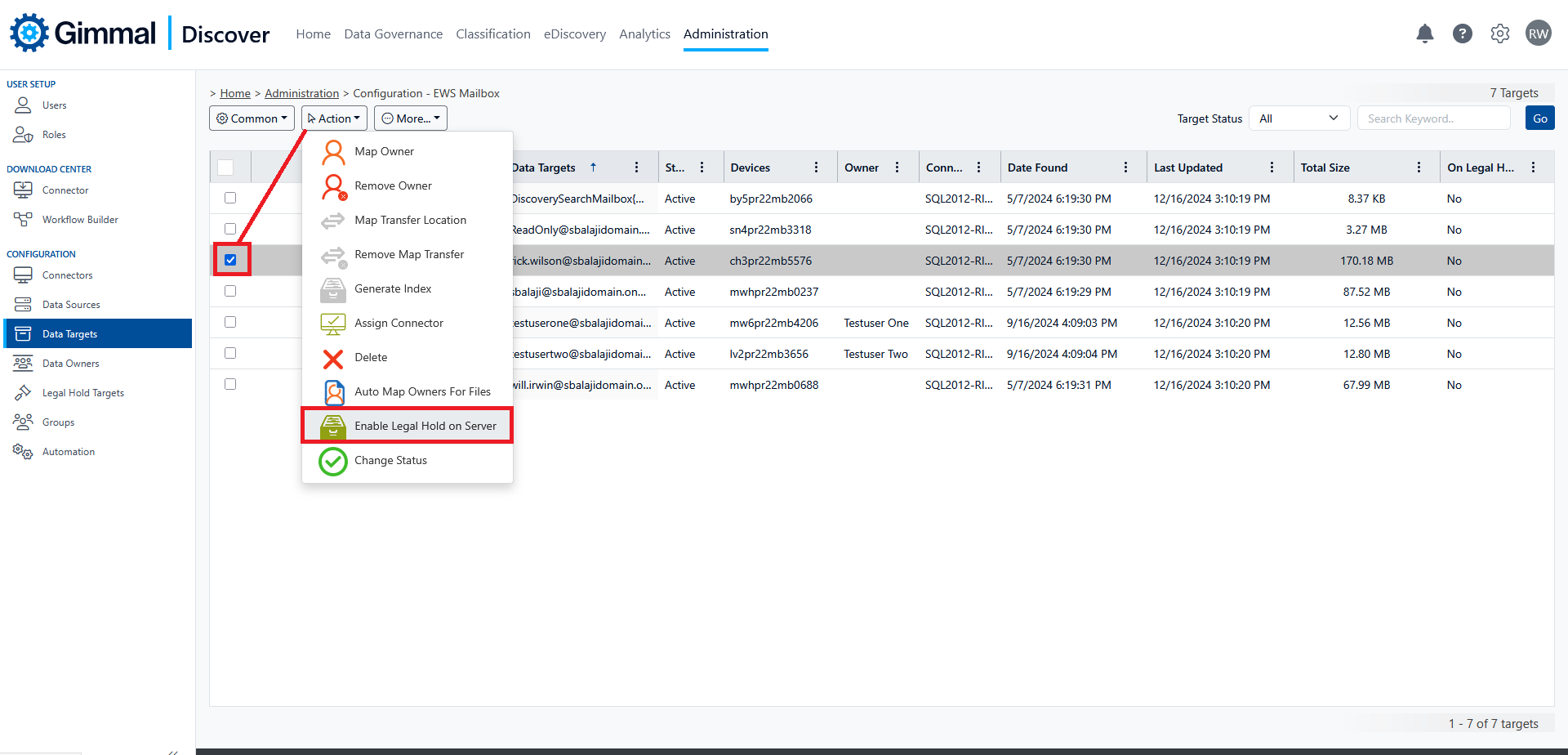The height and width of the screenshot is (755, 1568).
Task: Click the Go search button
Action: tap(1539, 118)
